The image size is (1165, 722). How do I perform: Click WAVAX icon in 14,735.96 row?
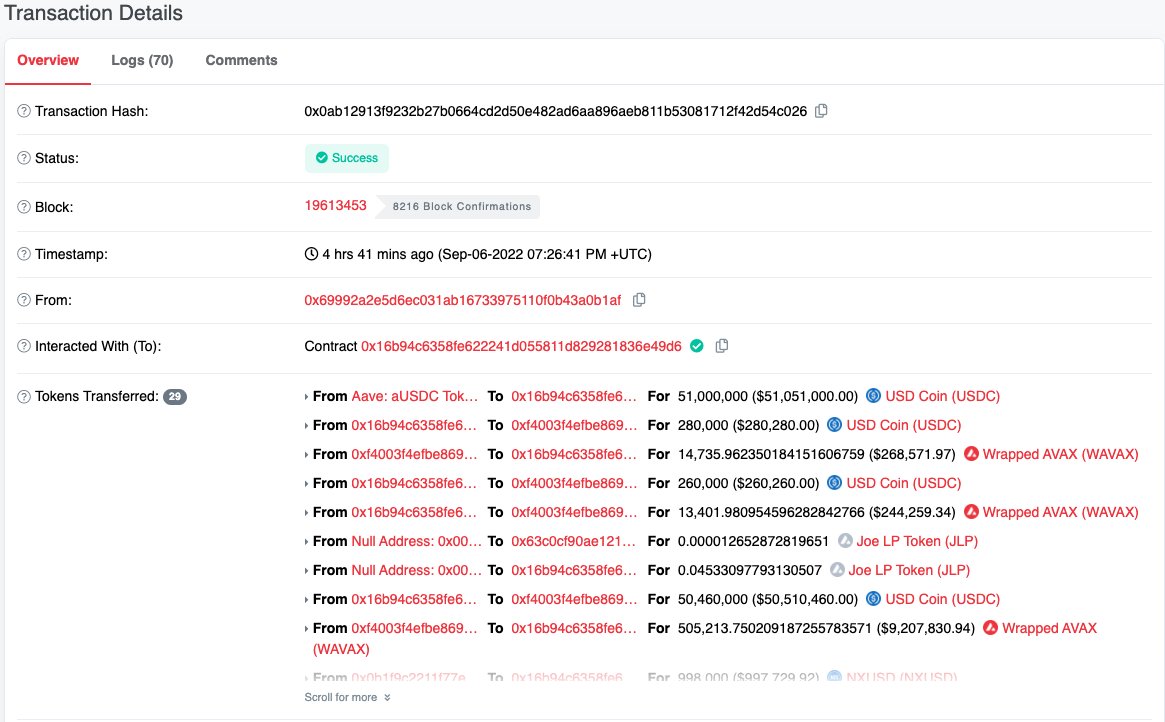click(x=971, y=454)
